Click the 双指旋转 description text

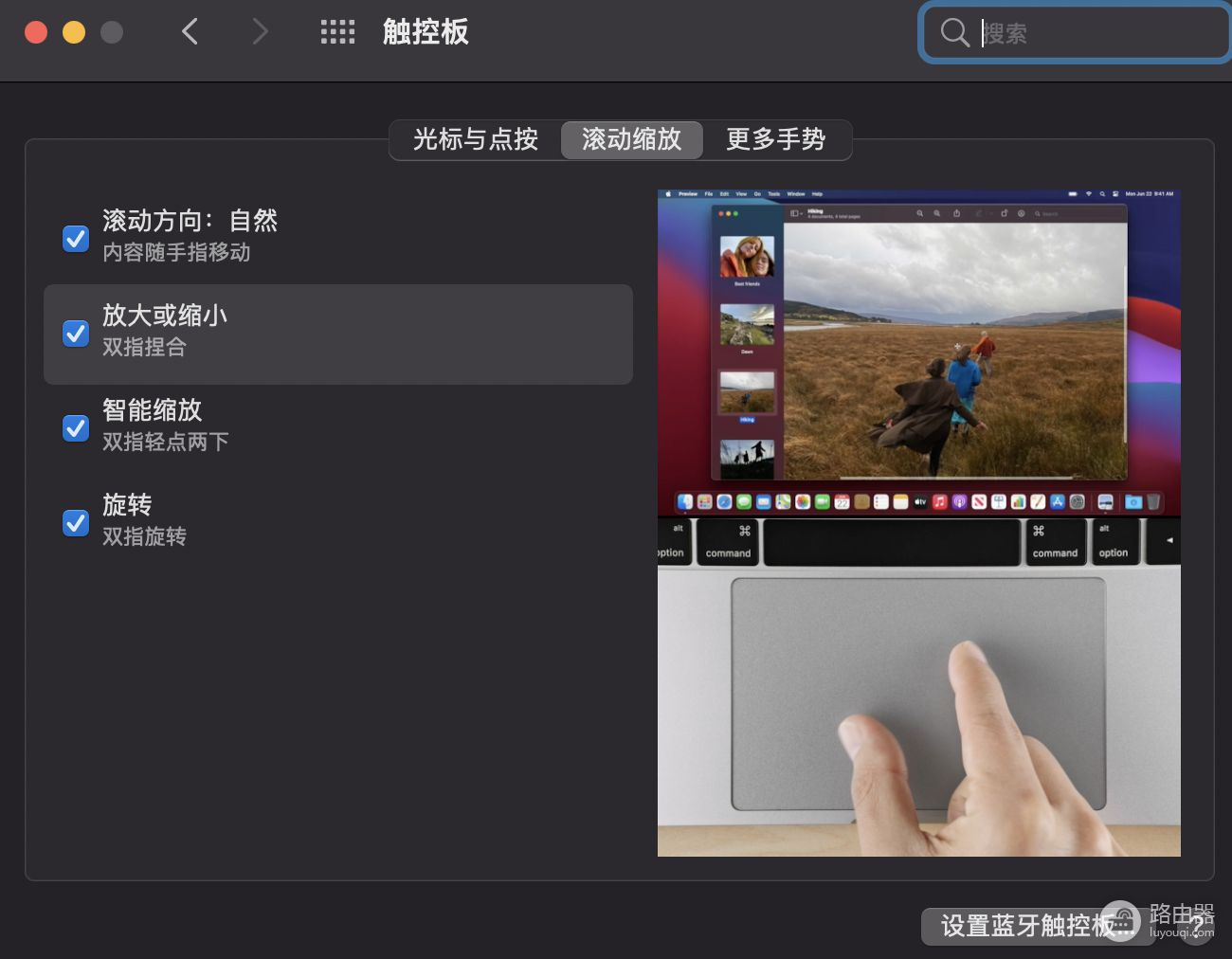coord(144,537)
